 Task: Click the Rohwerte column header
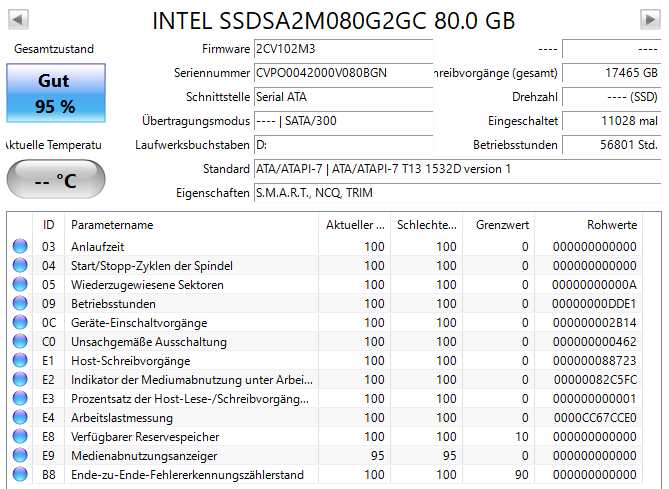point(588,224)
